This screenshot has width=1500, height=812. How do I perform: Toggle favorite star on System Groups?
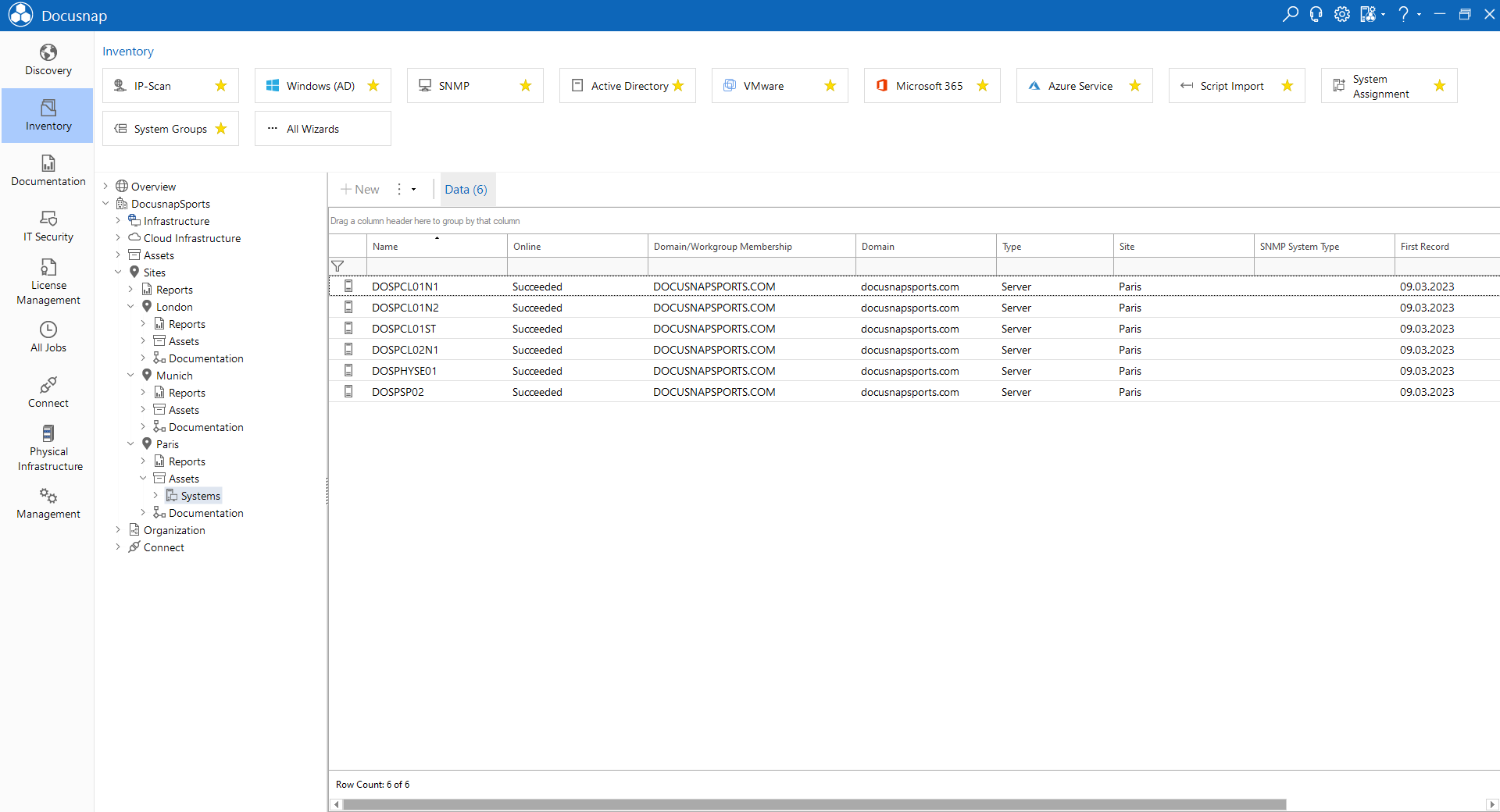(x=221, y=129)
